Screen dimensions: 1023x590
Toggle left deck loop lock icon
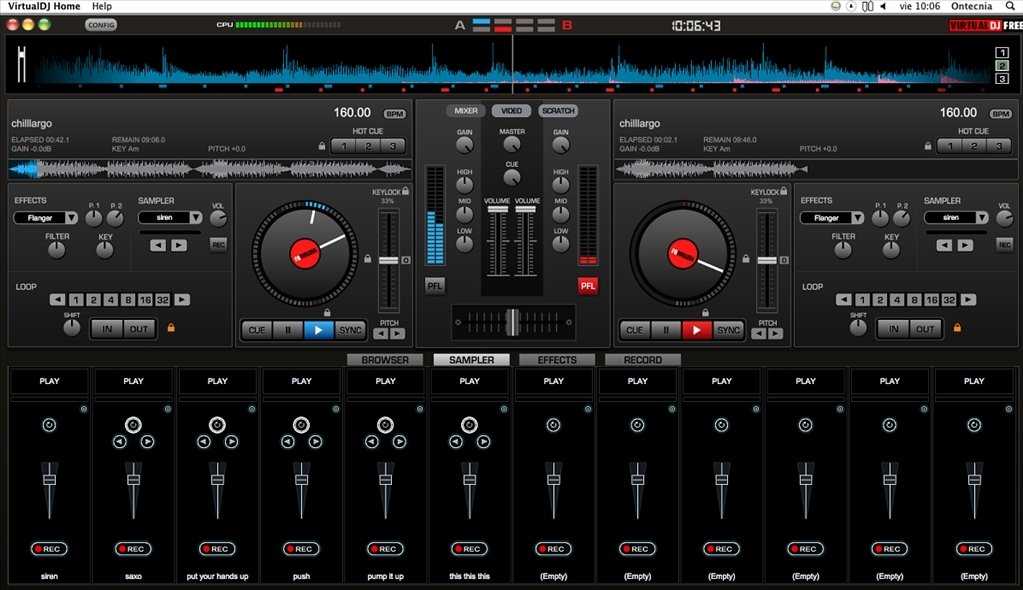pyautogui.click(x=171, y=328)
